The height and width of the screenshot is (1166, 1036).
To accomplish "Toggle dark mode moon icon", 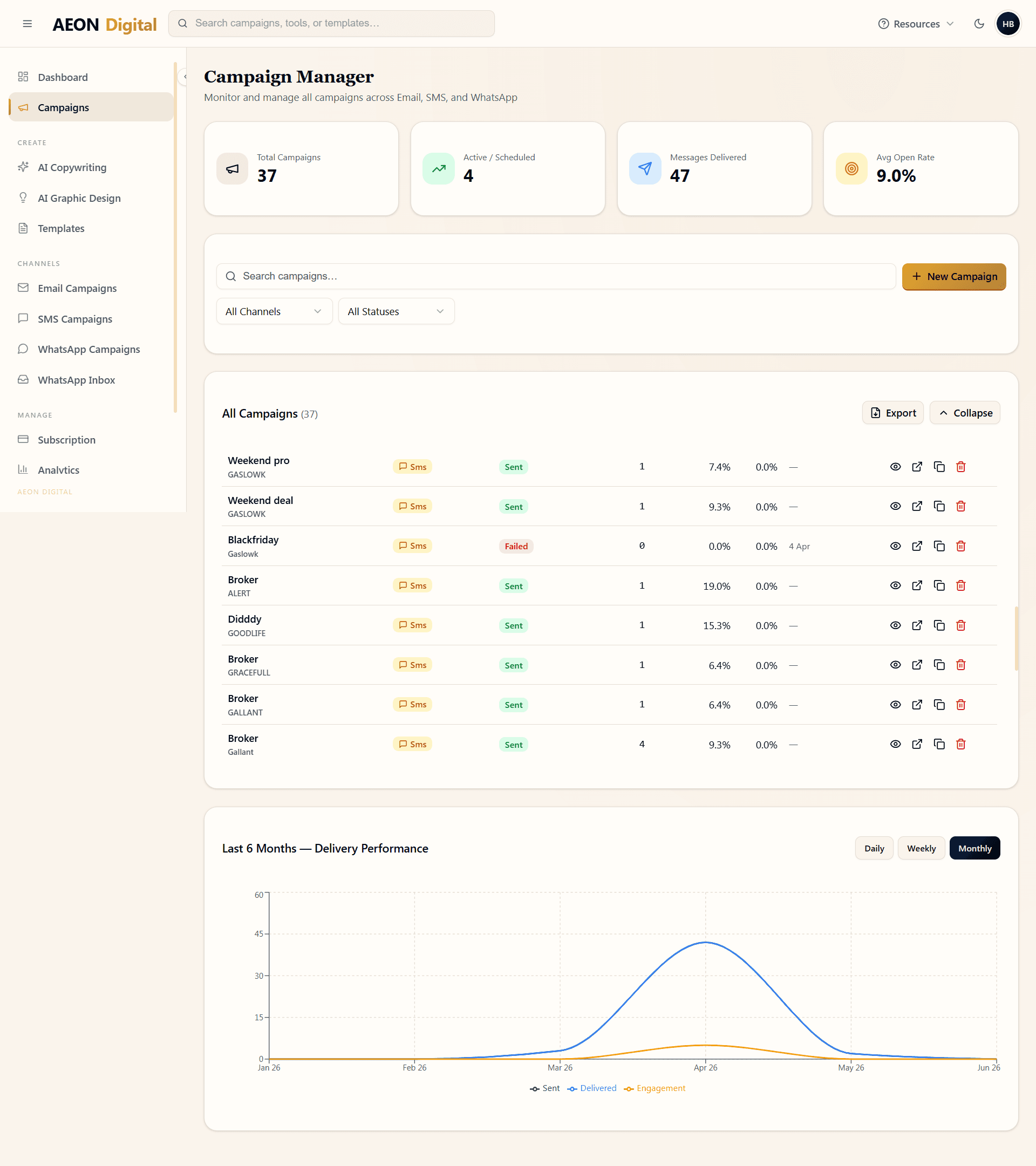I will (x=979, y=23).
